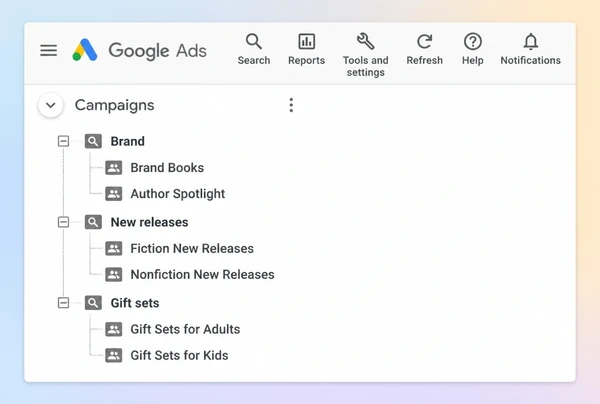This screenshot has height=404, width=600.
Task: Select the Nonfiction New Releases ad group
Action: (x=202, y=275)
